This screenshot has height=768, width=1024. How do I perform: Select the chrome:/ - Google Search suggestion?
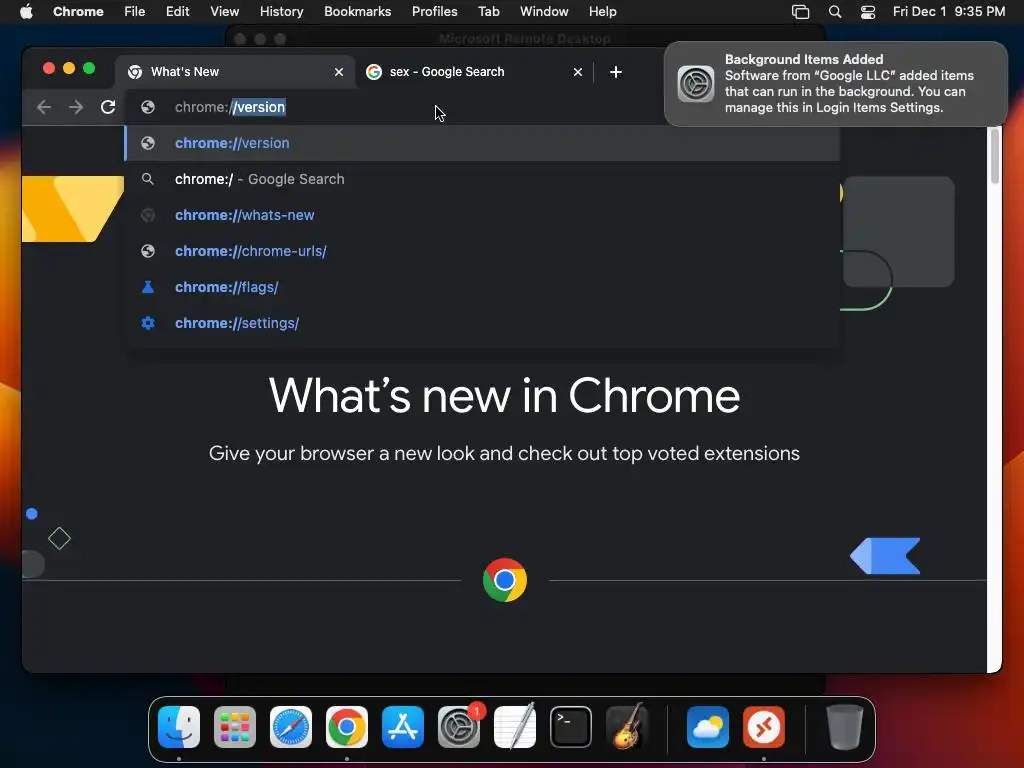482,179
